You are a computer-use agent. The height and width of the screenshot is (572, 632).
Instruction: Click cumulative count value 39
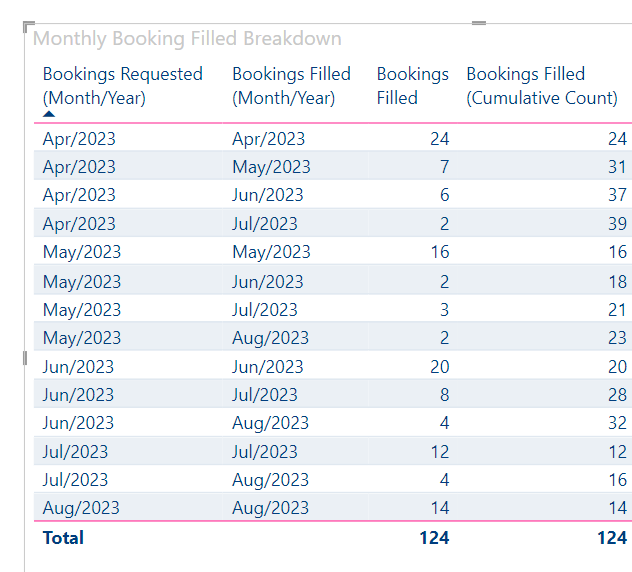click(x=617, y=224)
